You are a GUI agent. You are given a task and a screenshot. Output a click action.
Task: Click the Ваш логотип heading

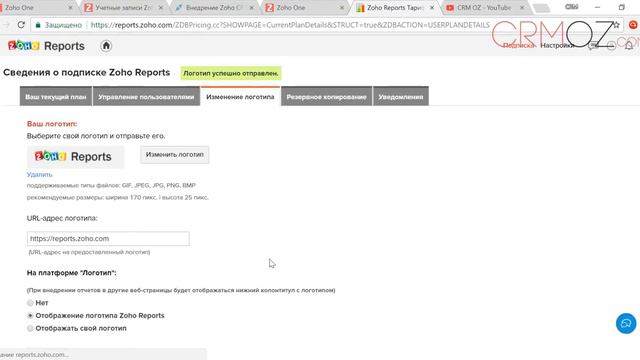coord(52,124)
